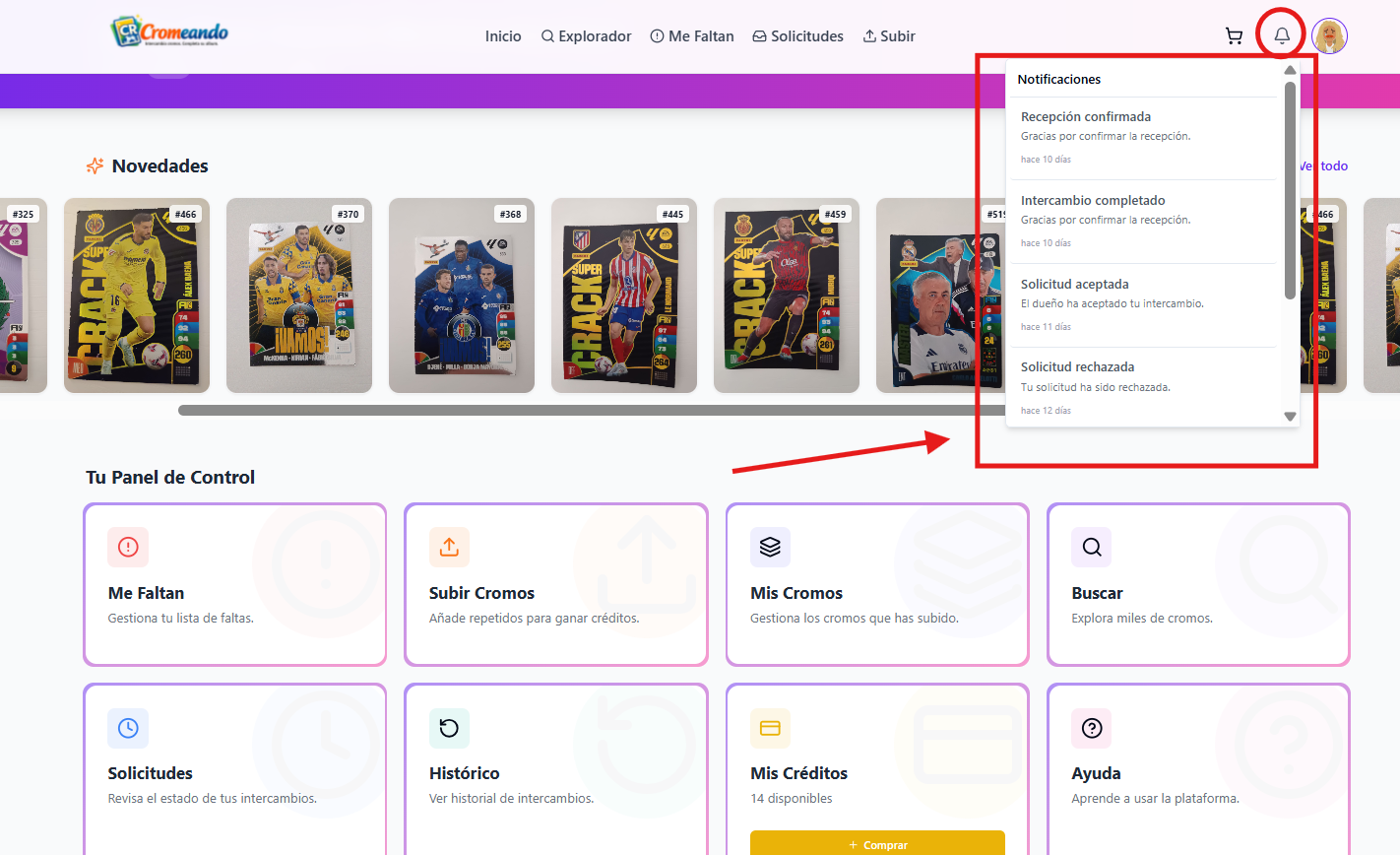Open the Histórico history icon card
This screenshot has width=1400, height=855.
pyautogui.click(x=449, y=729)
